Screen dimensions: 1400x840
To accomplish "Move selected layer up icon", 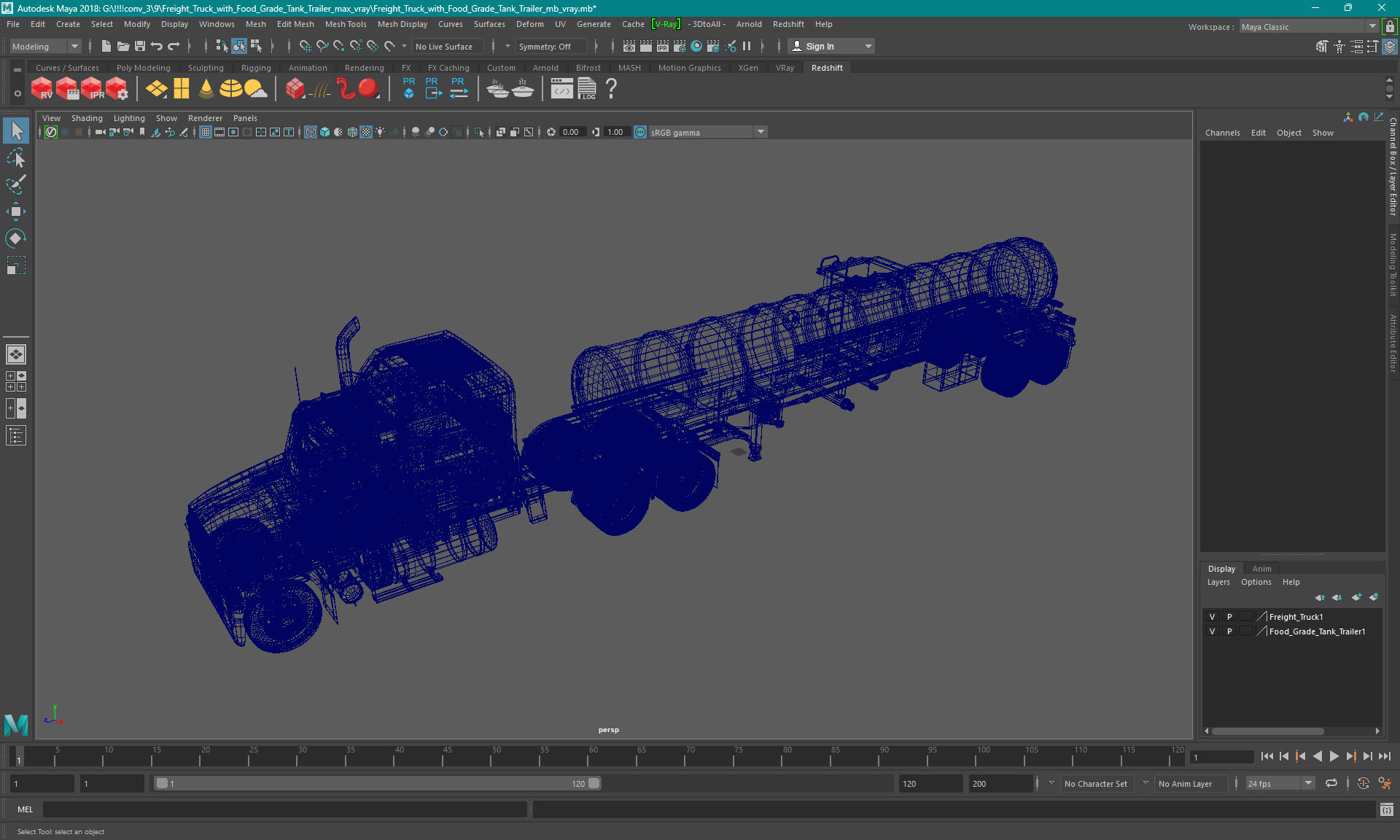I will click(x=1320, y=597).
